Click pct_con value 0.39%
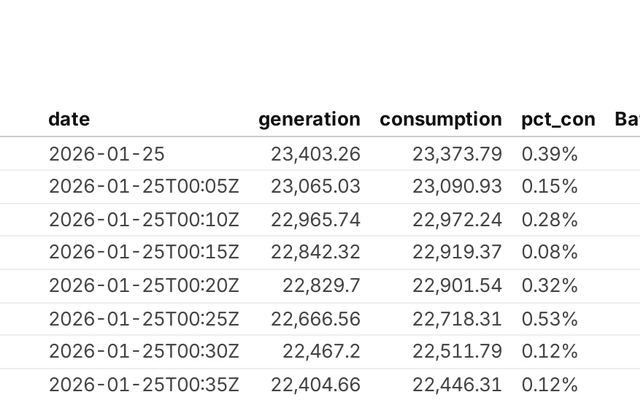640x400 pixels. coord(550,154)
